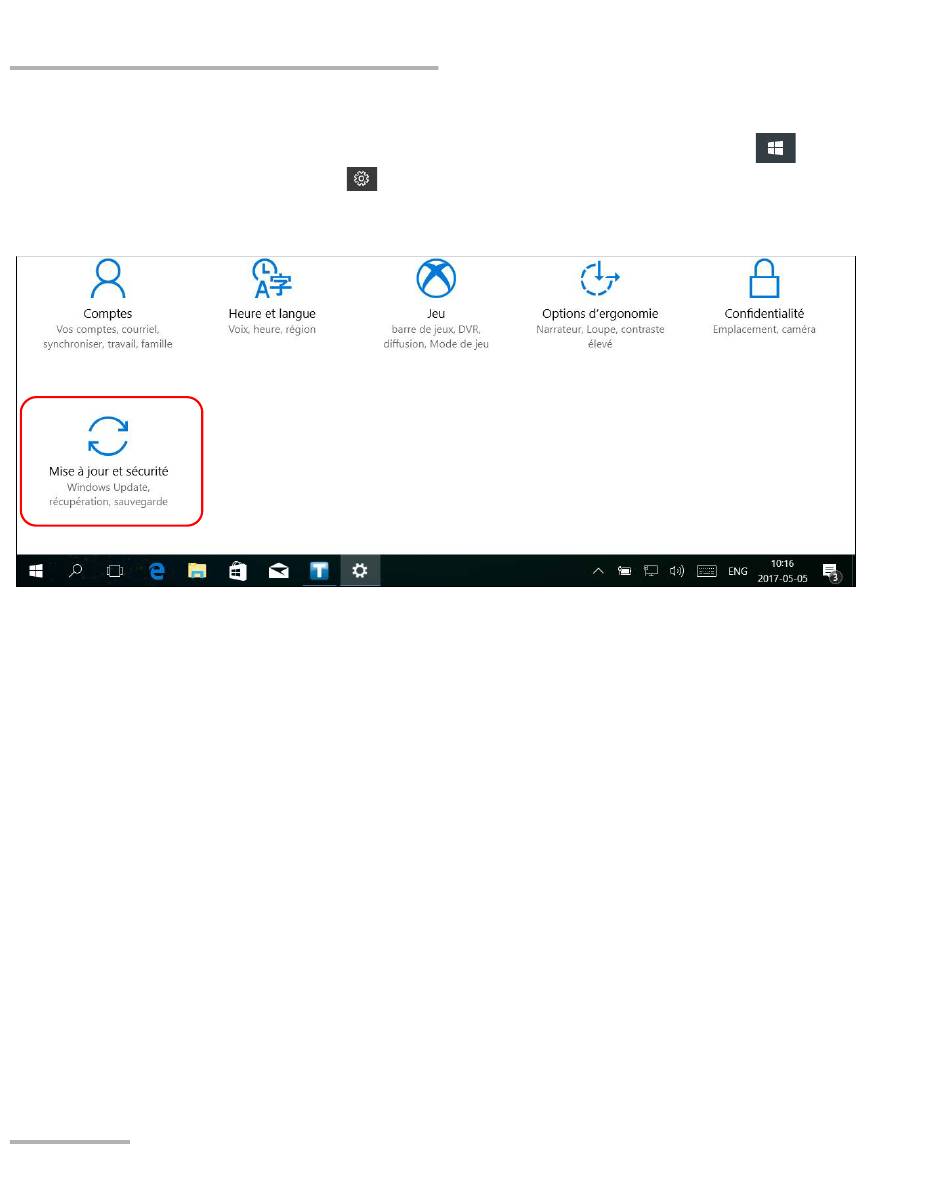Open Mise à jour et sécurité

[x=111, y=461]
